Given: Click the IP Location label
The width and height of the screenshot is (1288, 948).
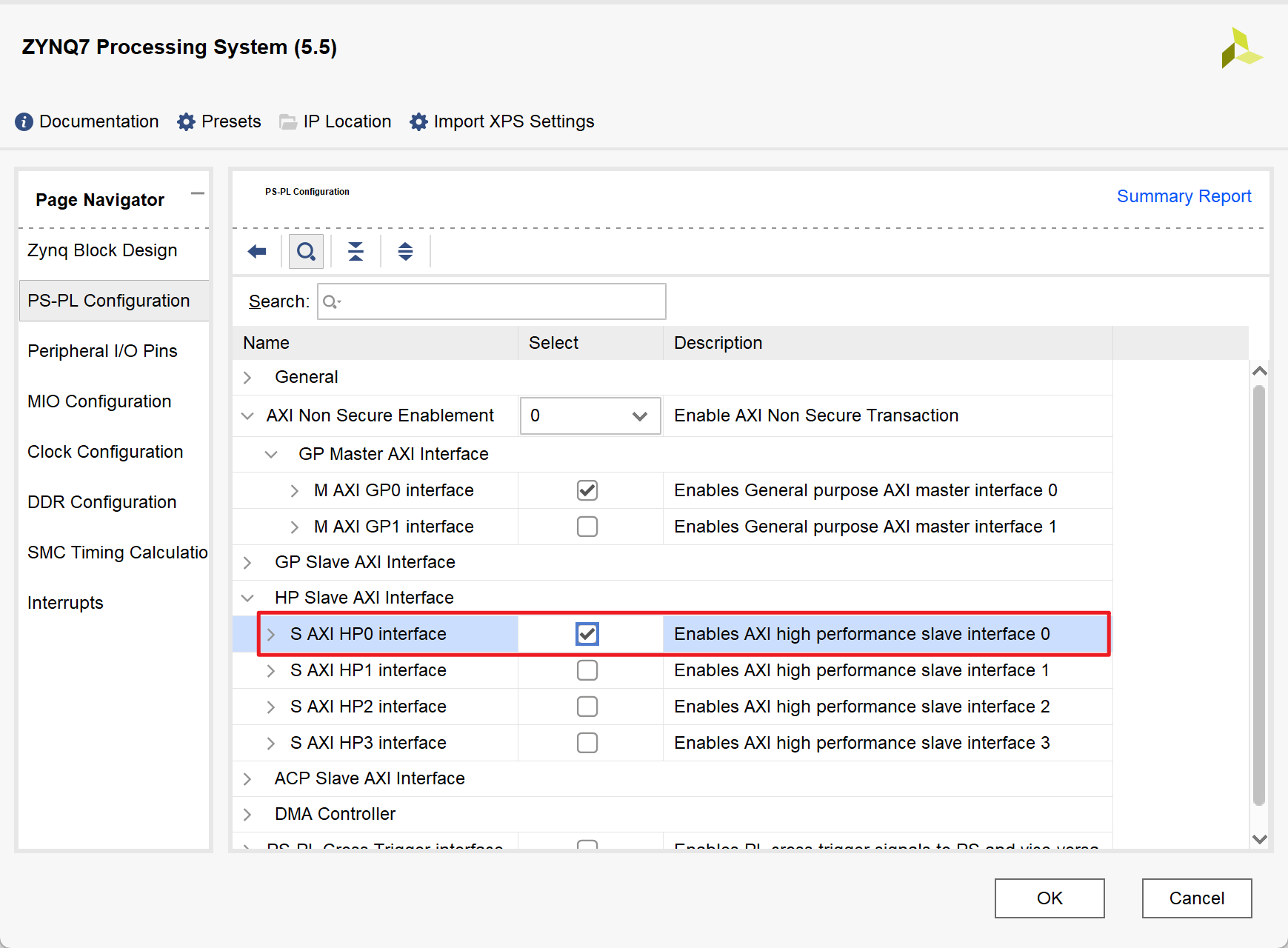Looking at the screenshot, I should tap(347, 121).
